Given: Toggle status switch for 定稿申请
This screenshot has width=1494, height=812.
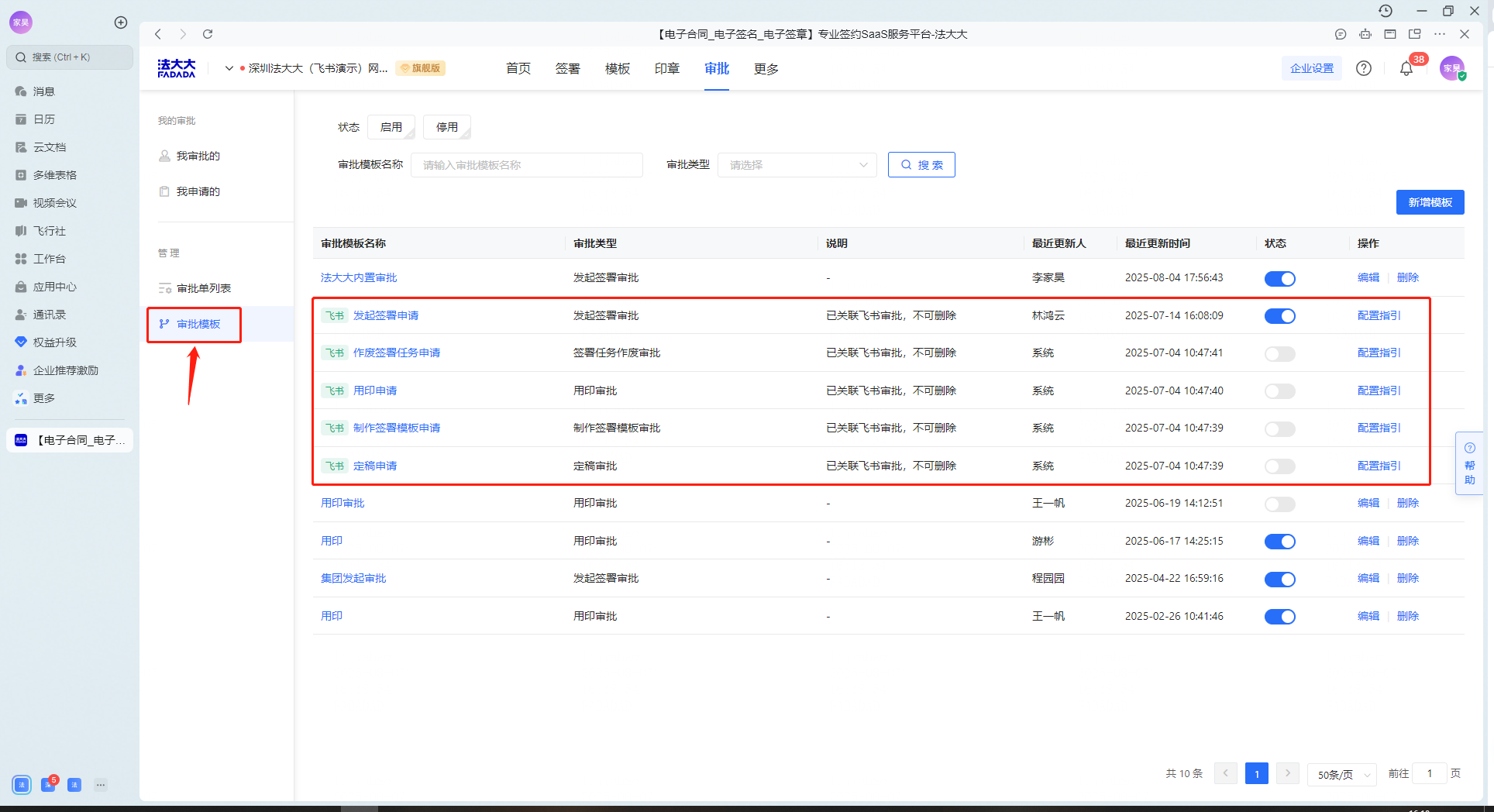Looking at the screenshot, I should point(1280,466).
